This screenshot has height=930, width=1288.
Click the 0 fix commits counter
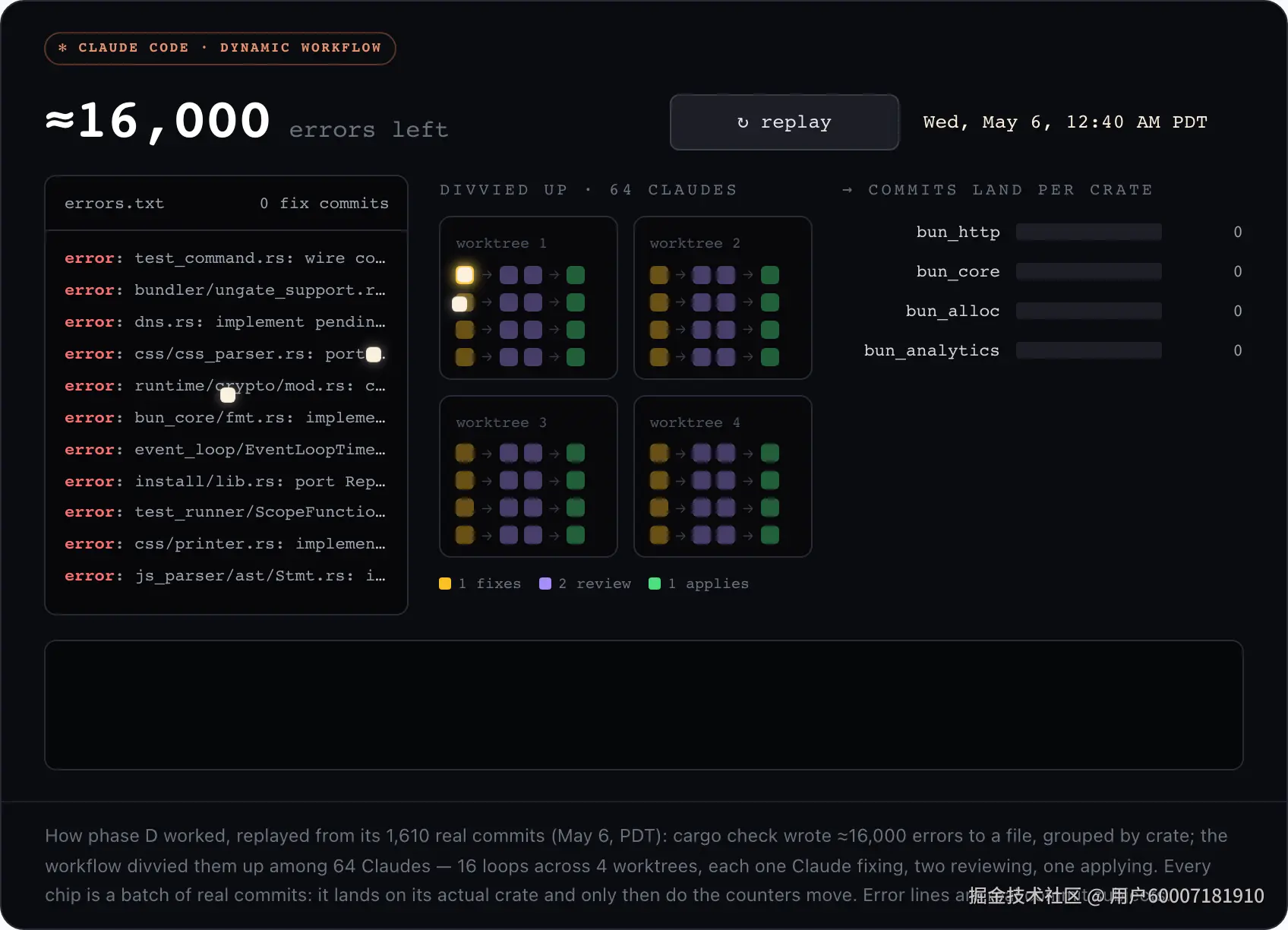(x=324, y=204)
